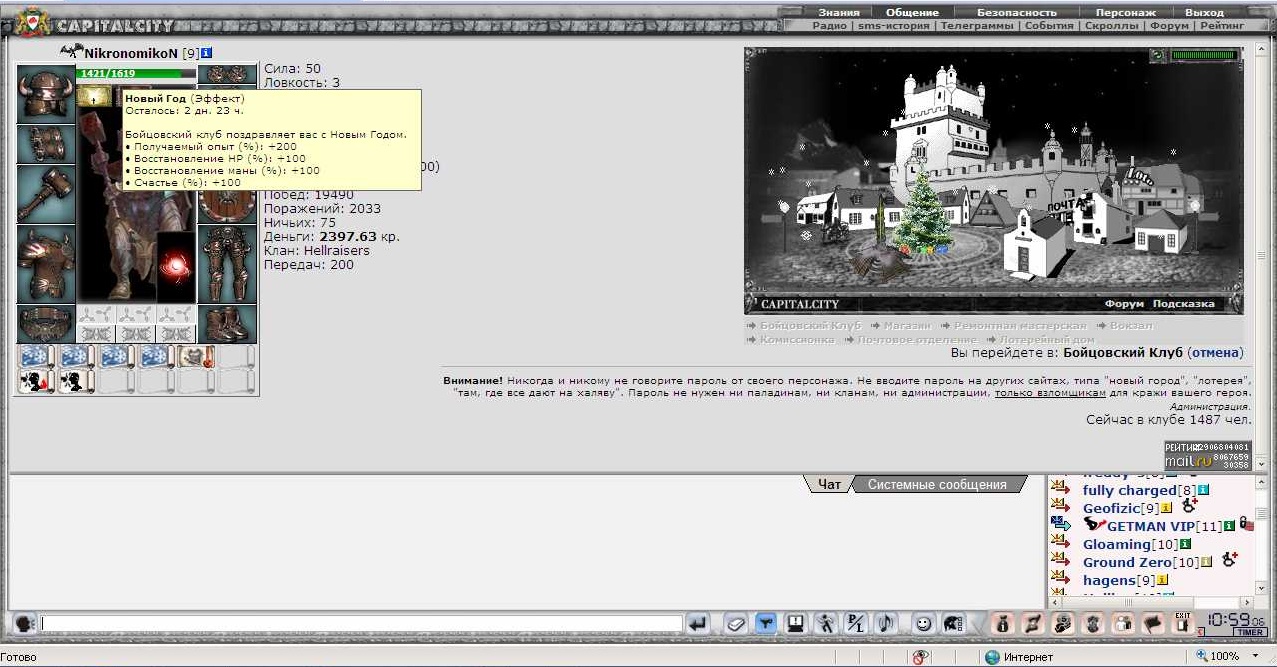The height and width of the screenshot is (667, 1277).
Task: Click the horned helmet equipment slot
Action: pos(46,94)
